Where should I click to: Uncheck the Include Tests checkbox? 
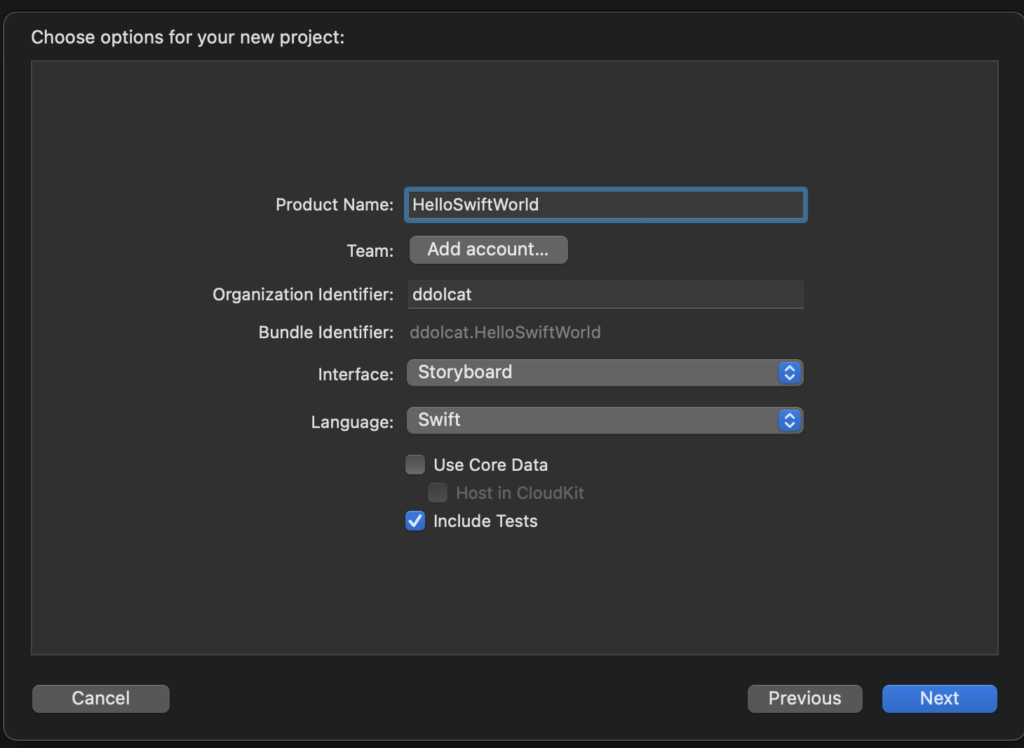tap(415, 521)
